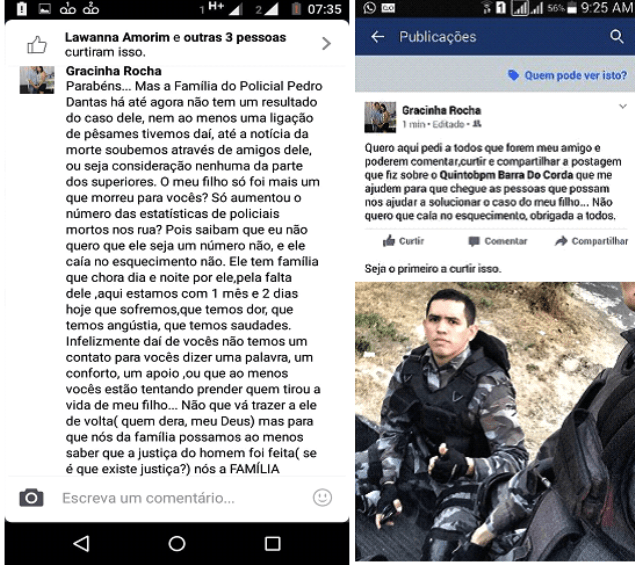Image resolution: width=635 pixels, height=565 pixels.
Task: Expand post options dropdown chevron
Action: (x=623, y=107)
